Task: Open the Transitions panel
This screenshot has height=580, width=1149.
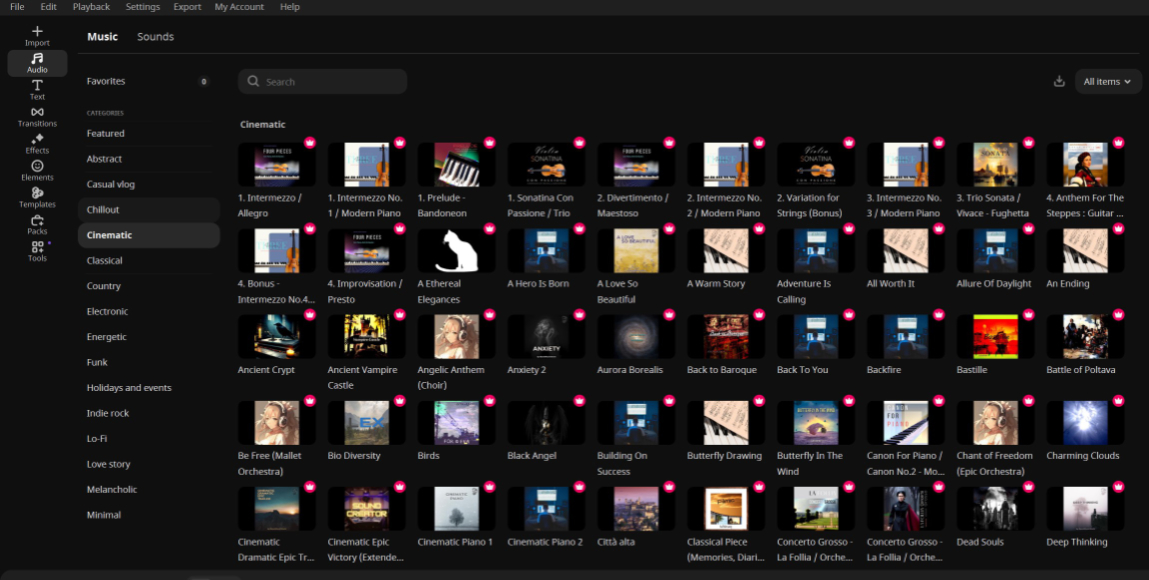Action: pos(37,117)
